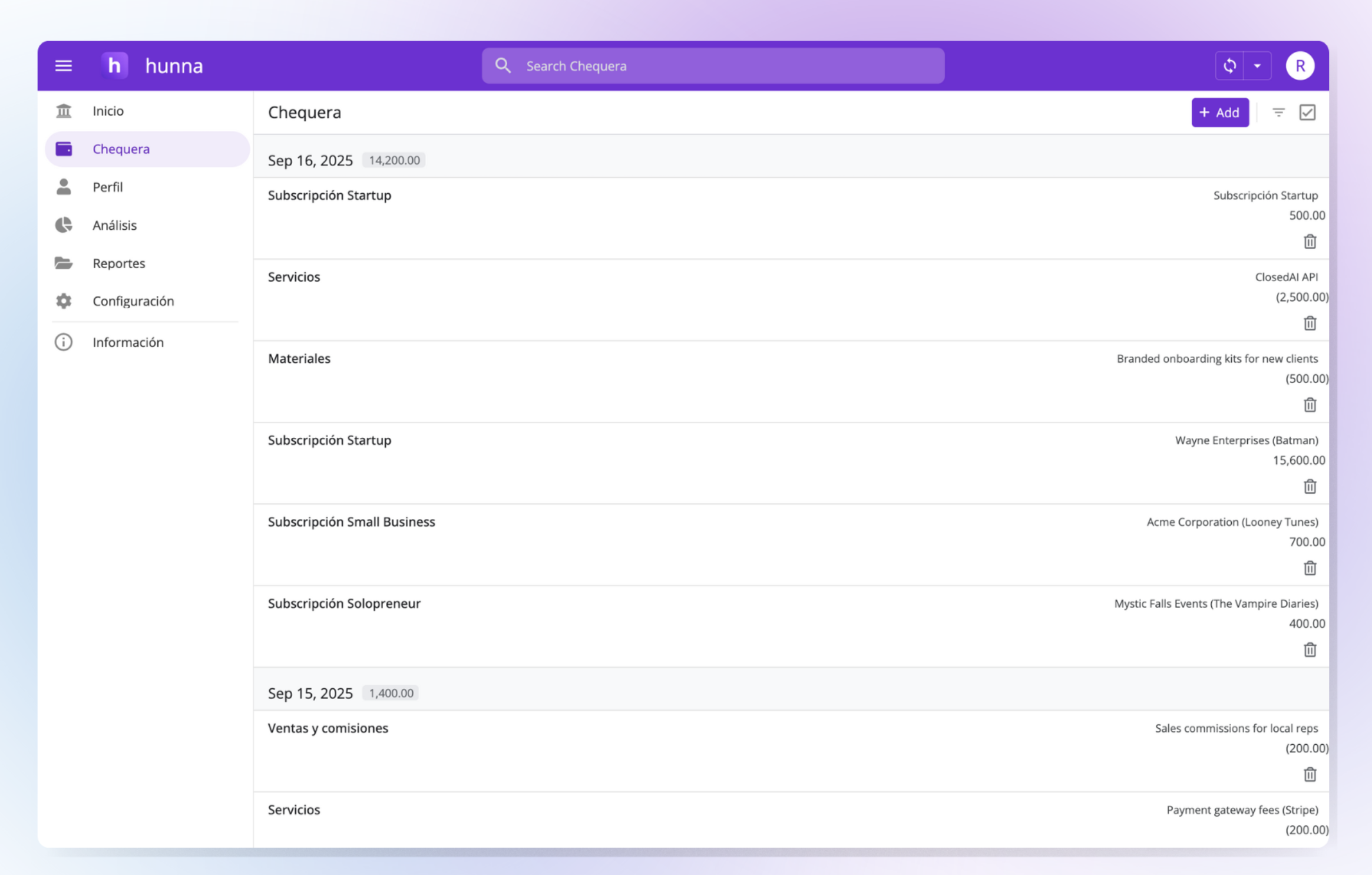Delete the Mystic Falls Events transaction
Screen dimensions: 1372x875
(1310, 649)
